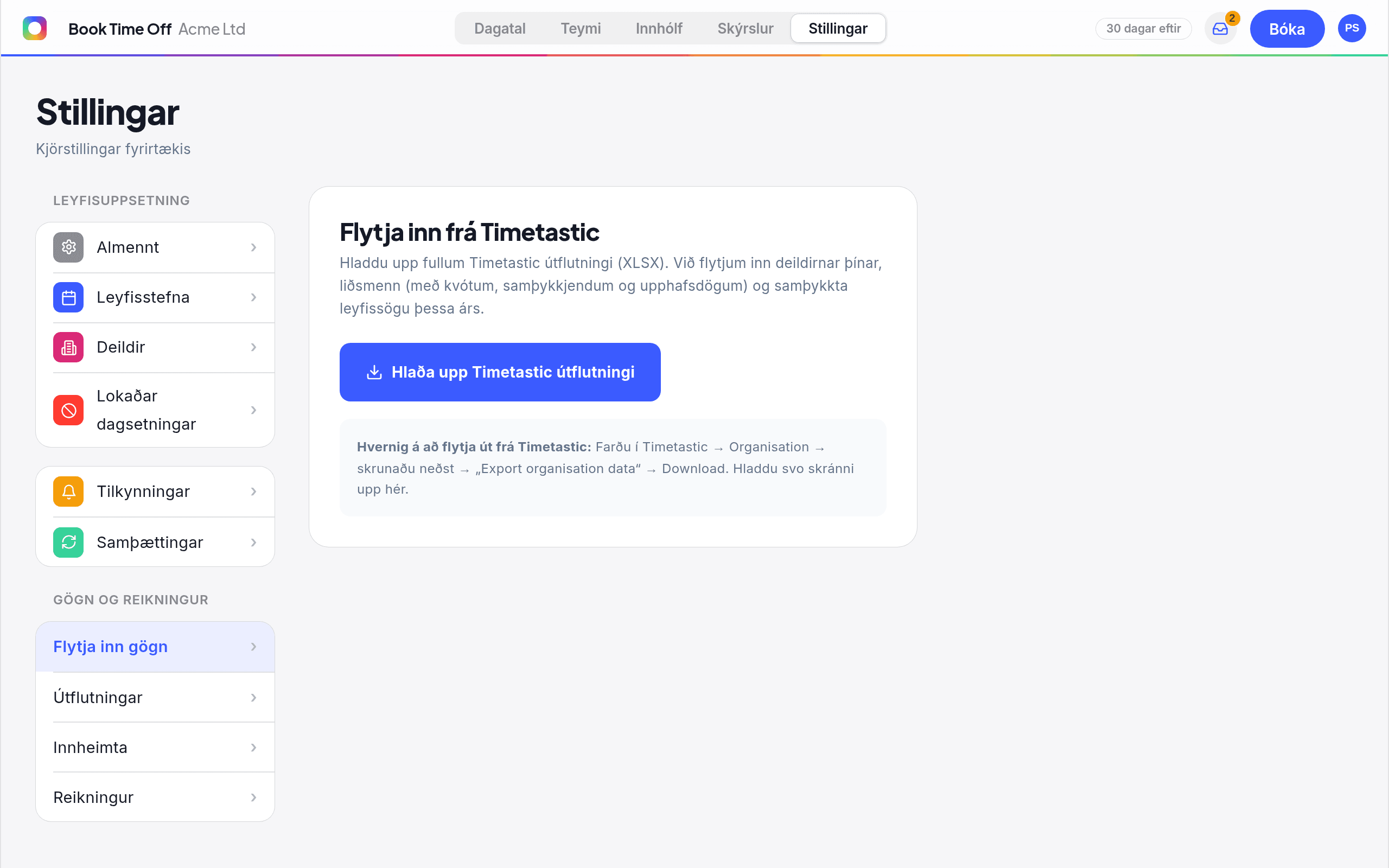Screen dimensions: 1389x868
Task: Click the Tilkynningar bell icon
Action: 68,492
